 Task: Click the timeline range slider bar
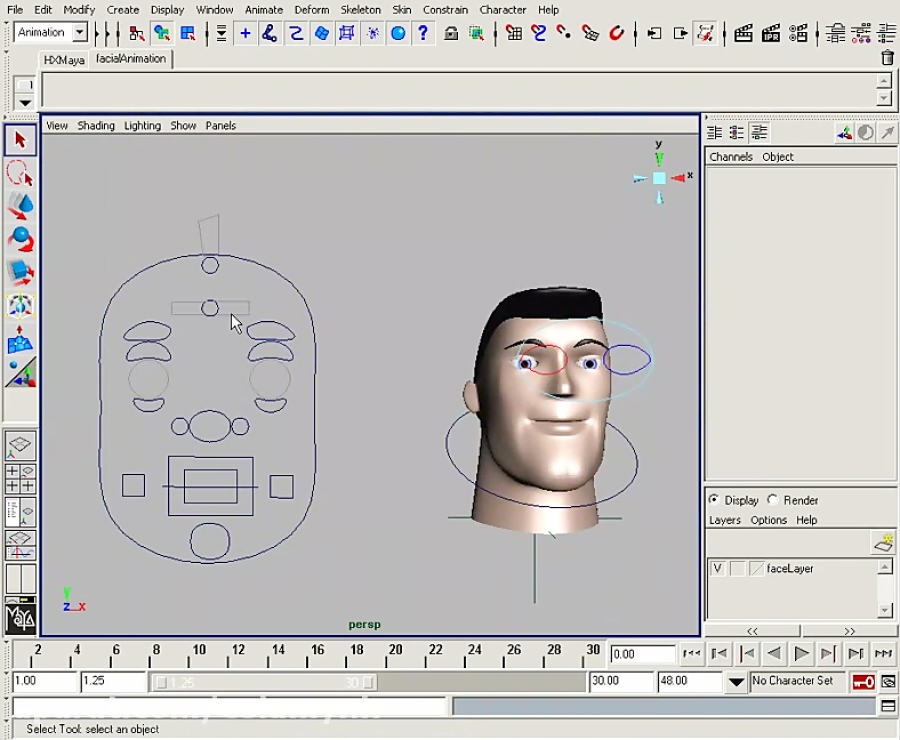point(260,681)
